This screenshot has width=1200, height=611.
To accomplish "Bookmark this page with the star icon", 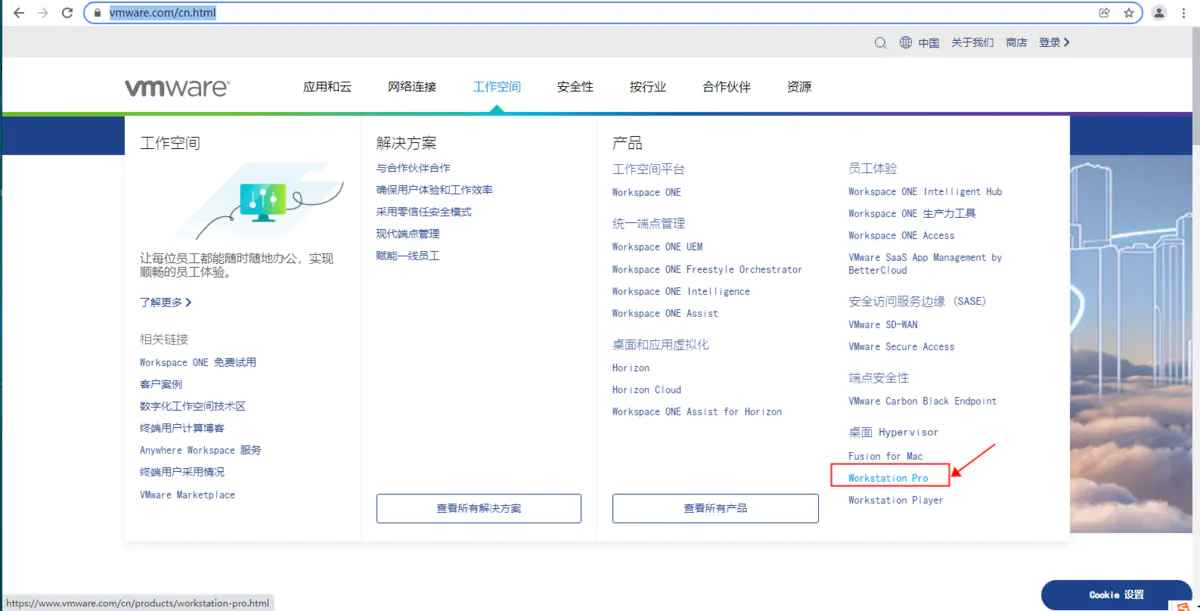I will pos(1128,13).
